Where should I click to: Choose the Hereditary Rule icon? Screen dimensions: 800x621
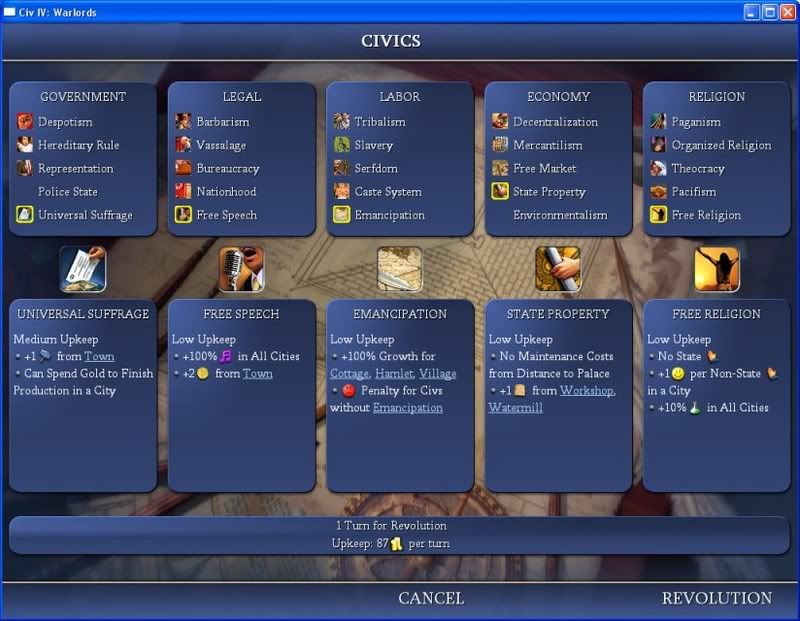24,145
